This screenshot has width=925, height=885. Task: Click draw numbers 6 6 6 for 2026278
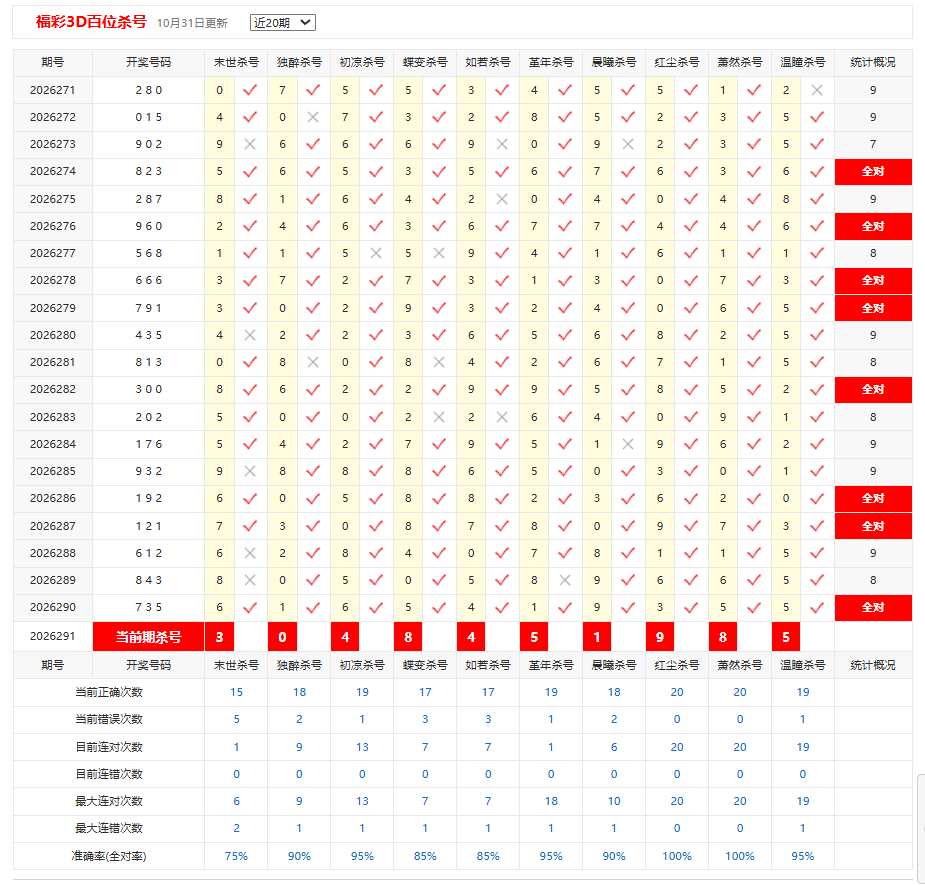point(149,281)
